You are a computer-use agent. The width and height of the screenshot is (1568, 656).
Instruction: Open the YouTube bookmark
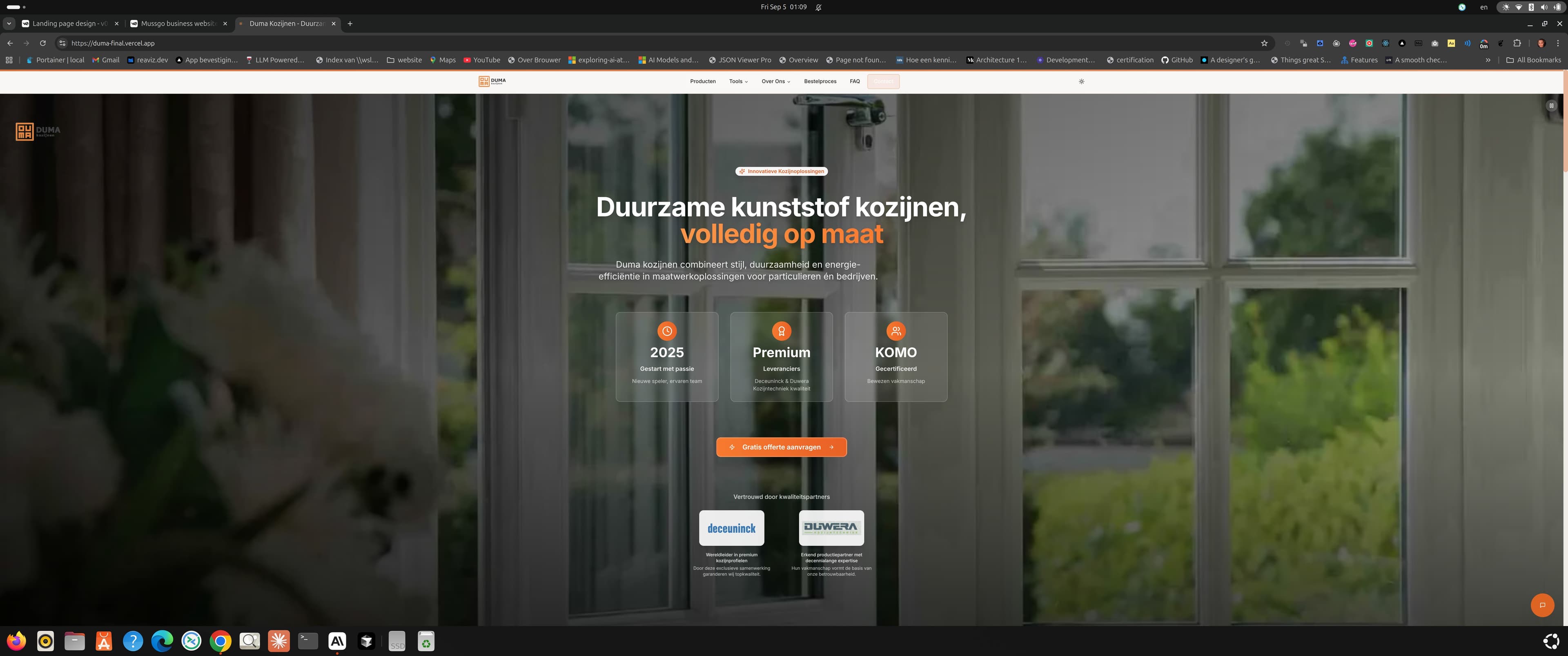click(x=481, y=60)
